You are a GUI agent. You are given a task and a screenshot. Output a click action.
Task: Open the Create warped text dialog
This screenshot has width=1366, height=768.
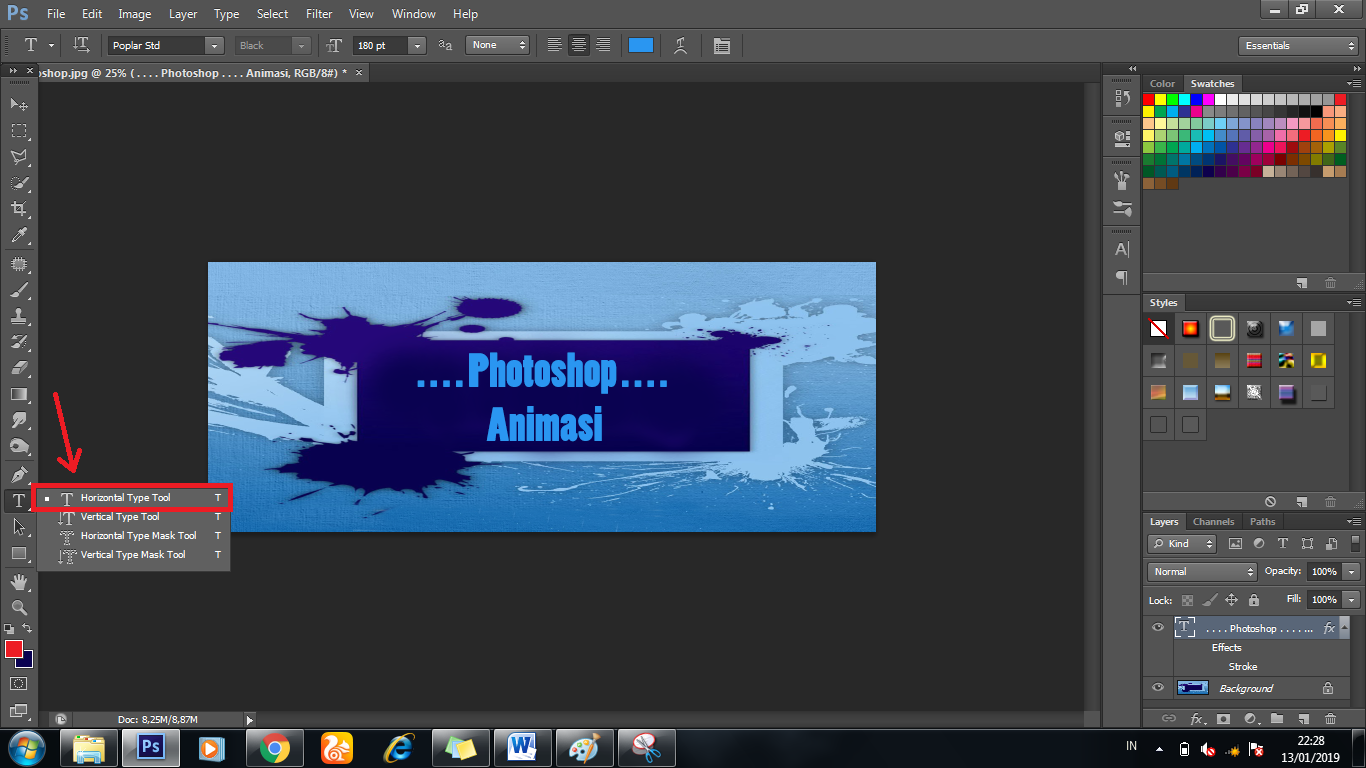click(x=681, y=45)
